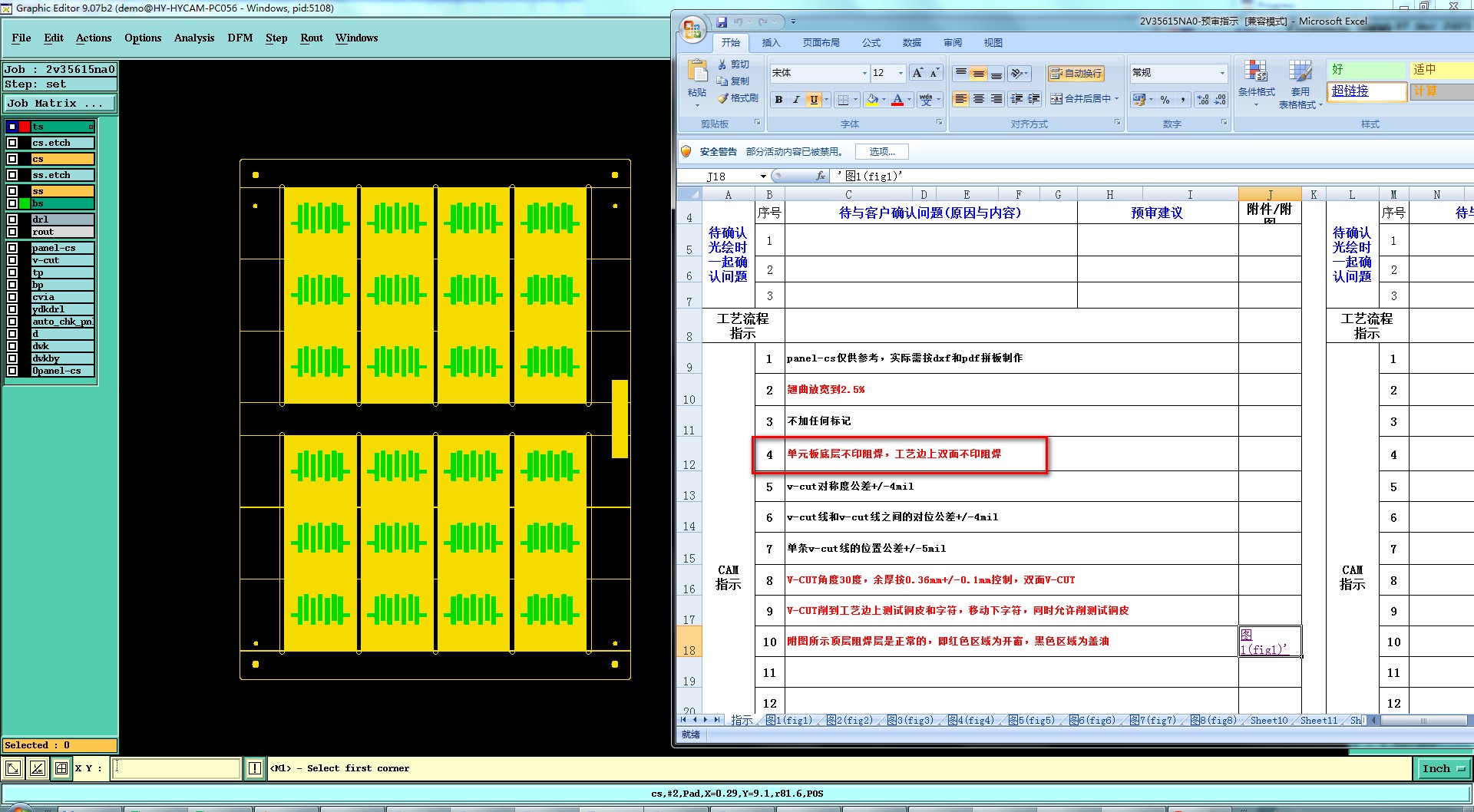Click the Decrease Decimal icon

click(x=1220, y=100)
